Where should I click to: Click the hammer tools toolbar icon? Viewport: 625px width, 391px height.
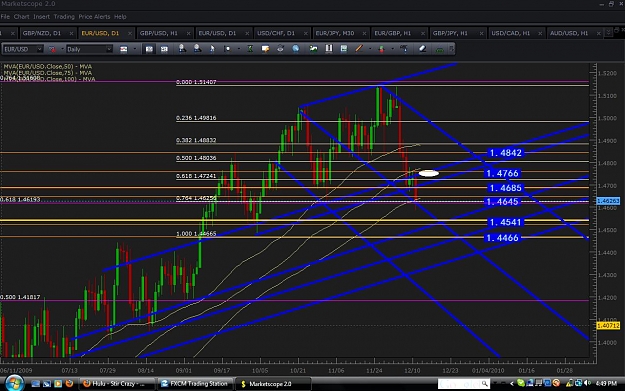point(404,49)
